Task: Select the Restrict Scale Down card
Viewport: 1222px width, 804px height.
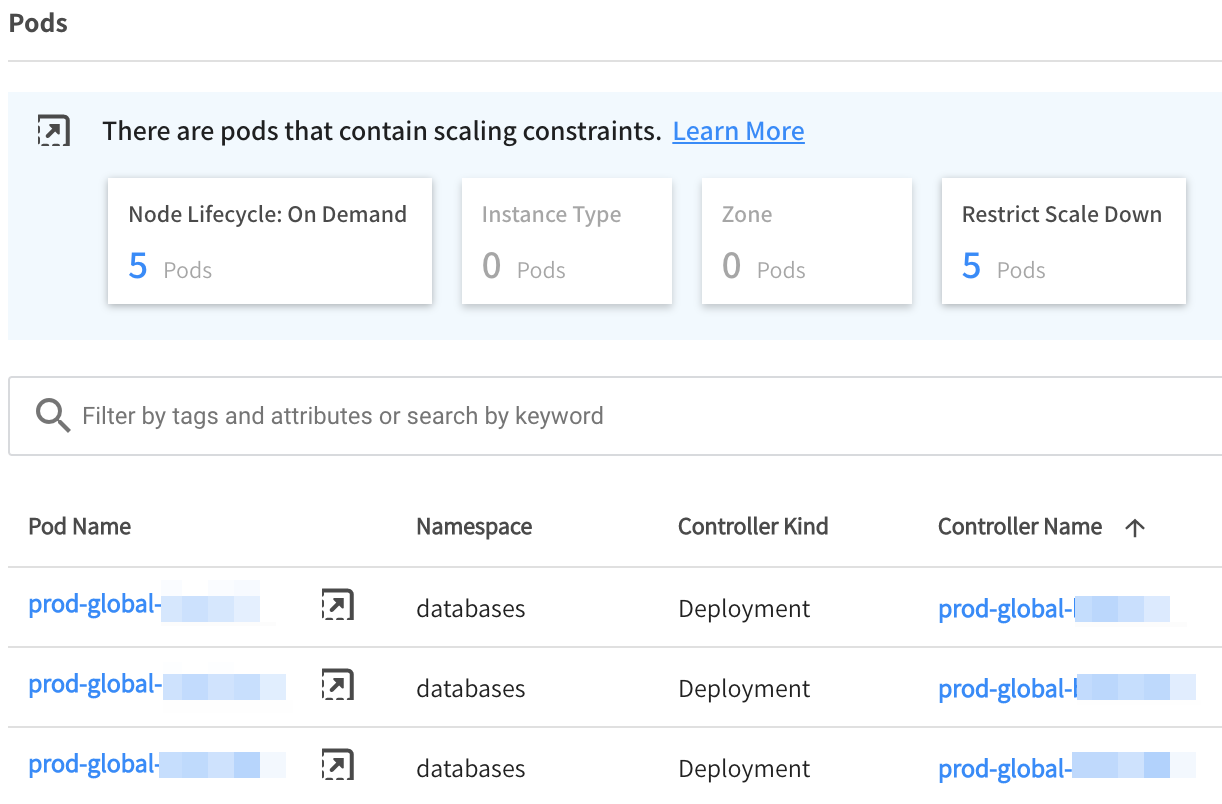Action: tap(1063, 241)
